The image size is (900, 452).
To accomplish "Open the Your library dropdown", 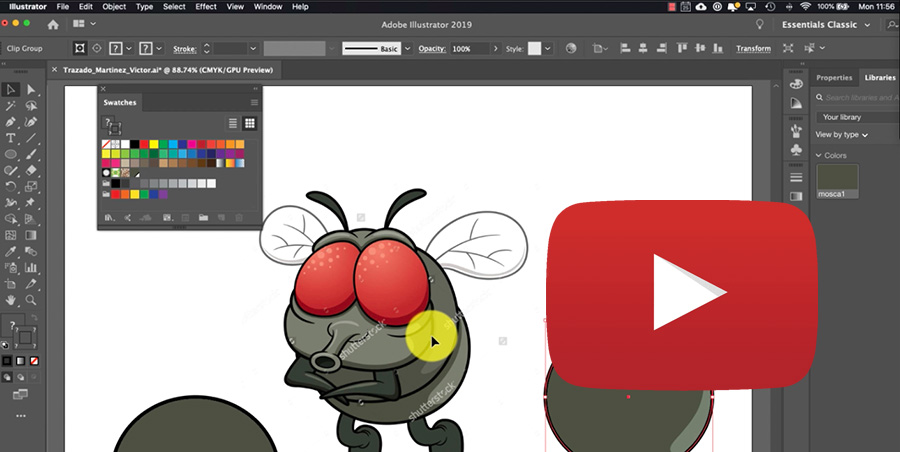I will [x=858, y=117].
